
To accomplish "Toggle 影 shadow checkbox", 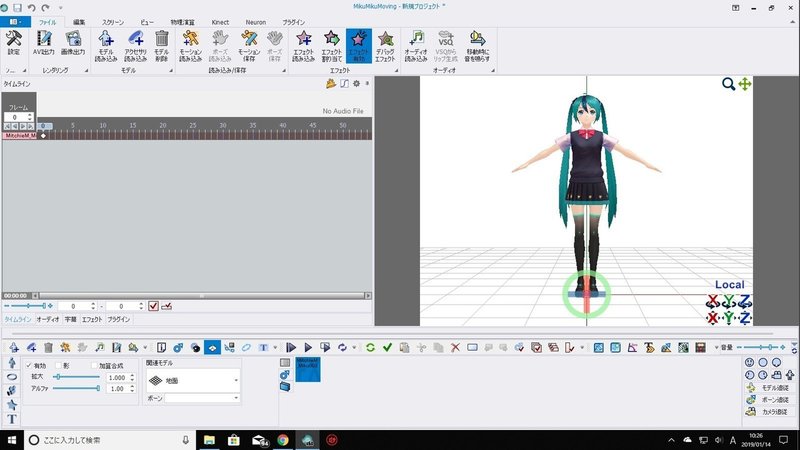I will click(58, 366).
